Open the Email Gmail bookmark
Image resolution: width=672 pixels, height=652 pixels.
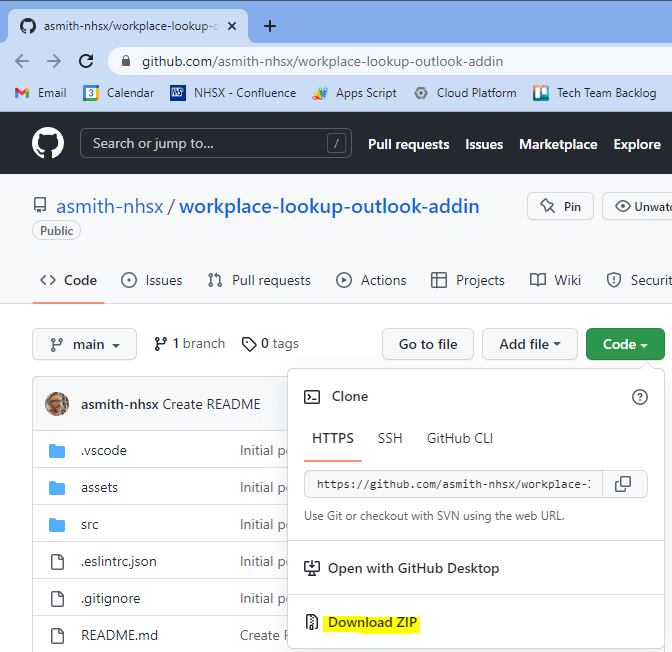click(41, 93)
